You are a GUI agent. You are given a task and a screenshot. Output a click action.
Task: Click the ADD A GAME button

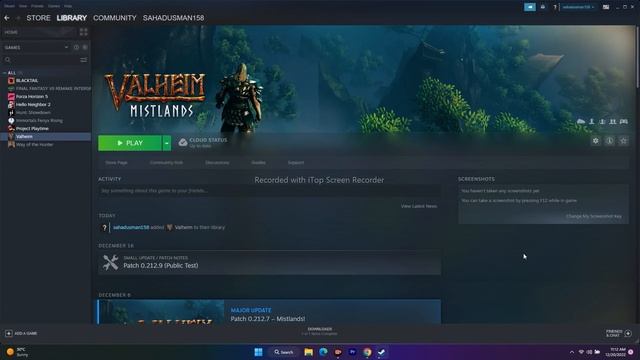(x=21, y=333)
